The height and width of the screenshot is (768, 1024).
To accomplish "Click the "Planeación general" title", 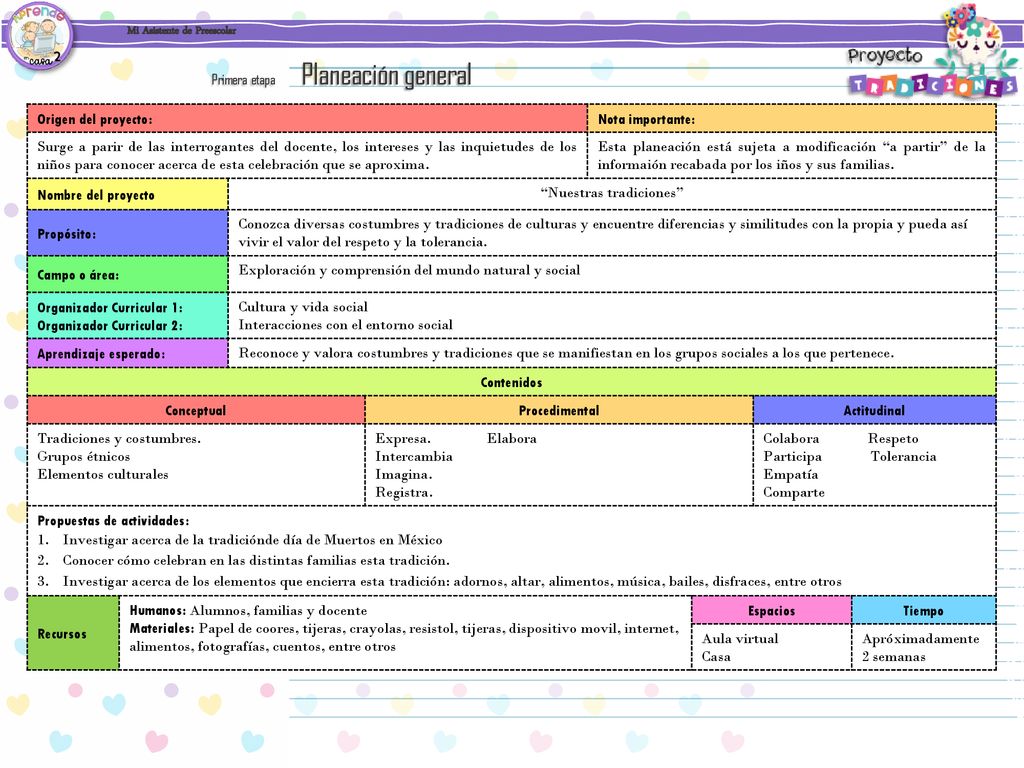I will click(386, 75).
